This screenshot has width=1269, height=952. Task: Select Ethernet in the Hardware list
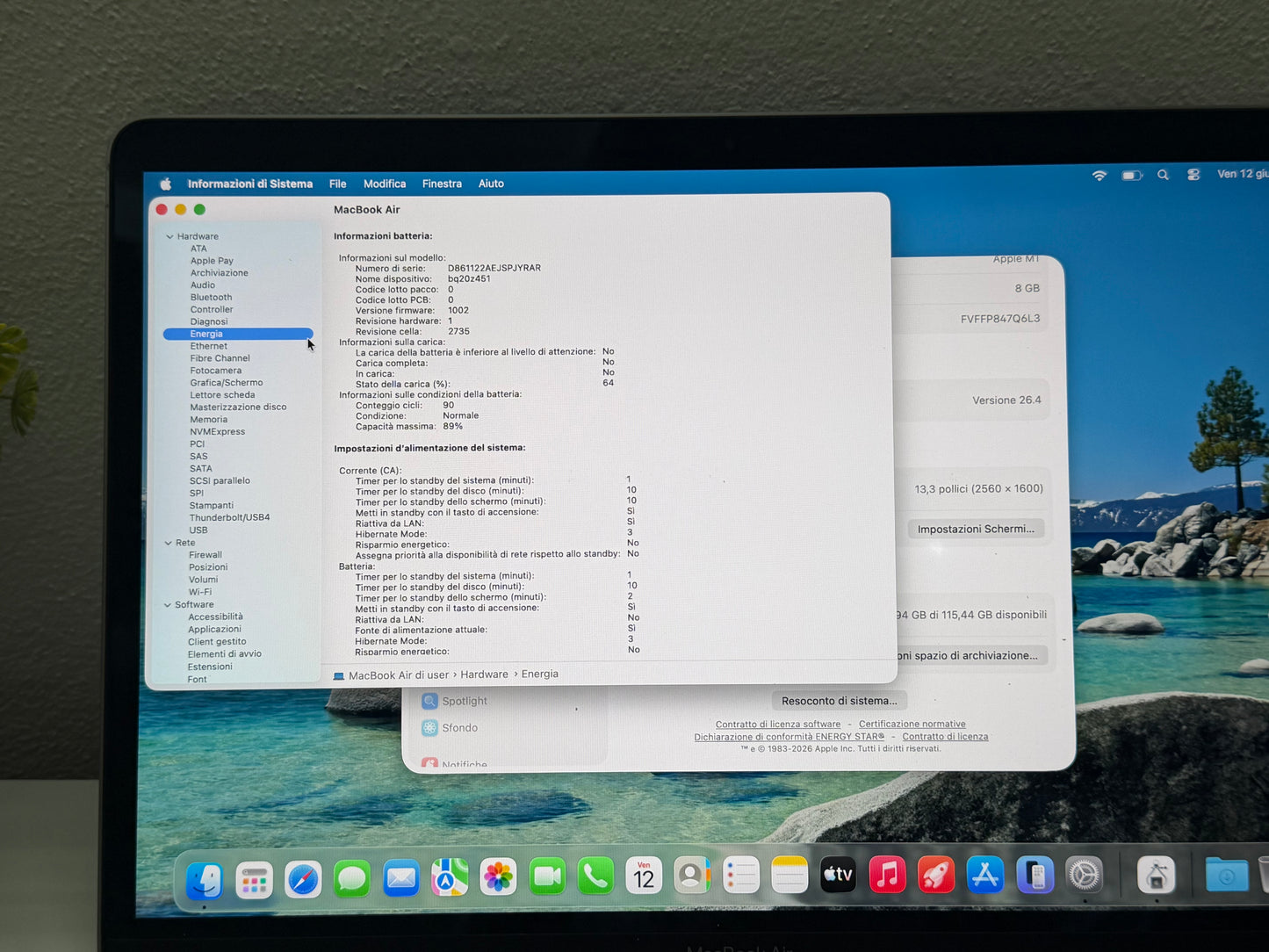208,346
